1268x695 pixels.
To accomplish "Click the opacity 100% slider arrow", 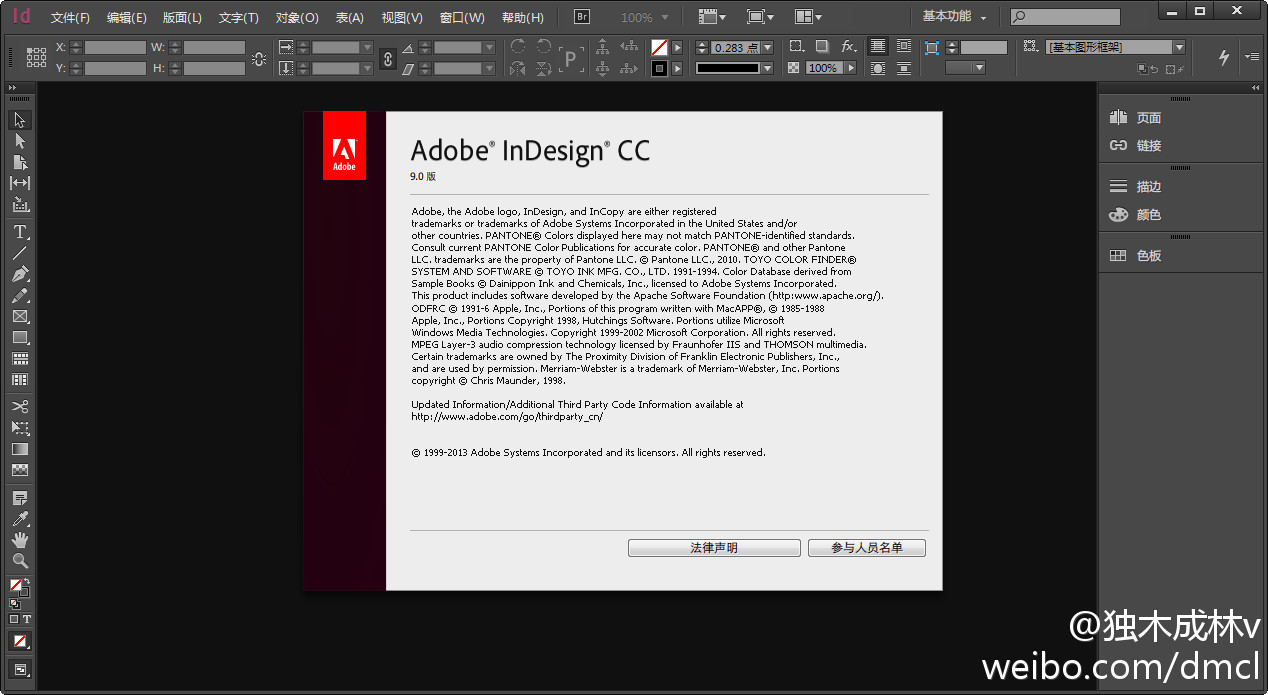I will click(851, 68).
